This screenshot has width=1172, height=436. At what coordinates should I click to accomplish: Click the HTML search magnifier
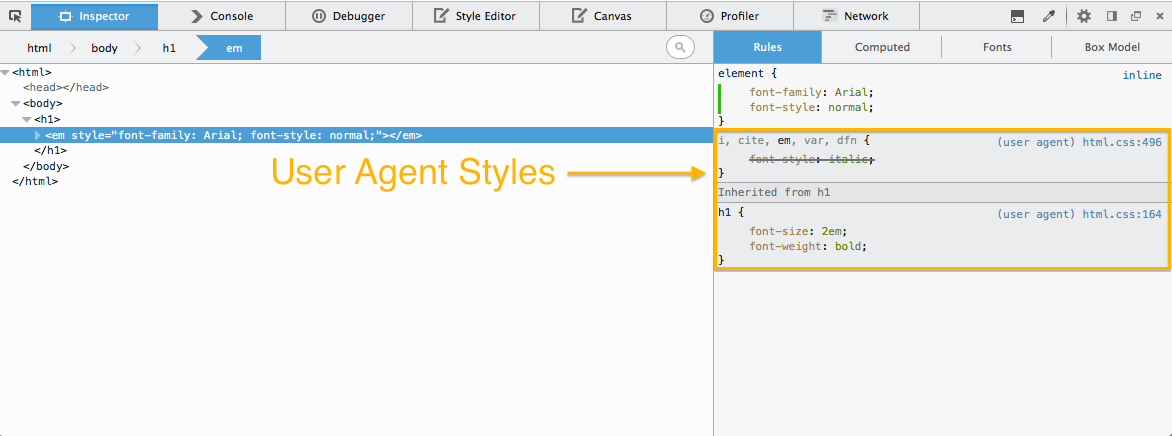(x=680, y=47)
